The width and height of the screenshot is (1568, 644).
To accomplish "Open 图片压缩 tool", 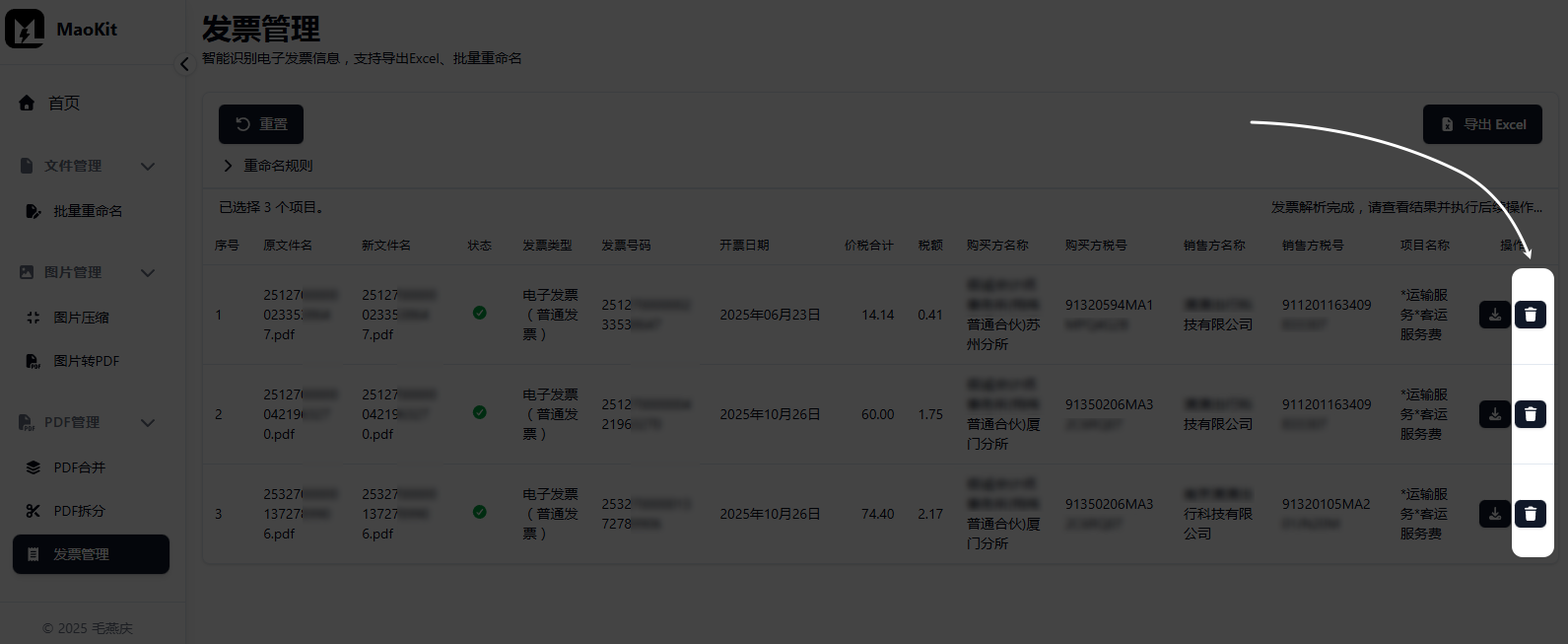I will tap(81, 318).
